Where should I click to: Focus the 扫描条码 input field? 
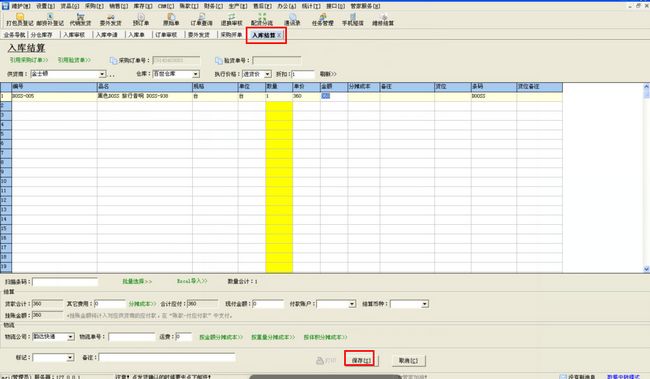point(65,282)
